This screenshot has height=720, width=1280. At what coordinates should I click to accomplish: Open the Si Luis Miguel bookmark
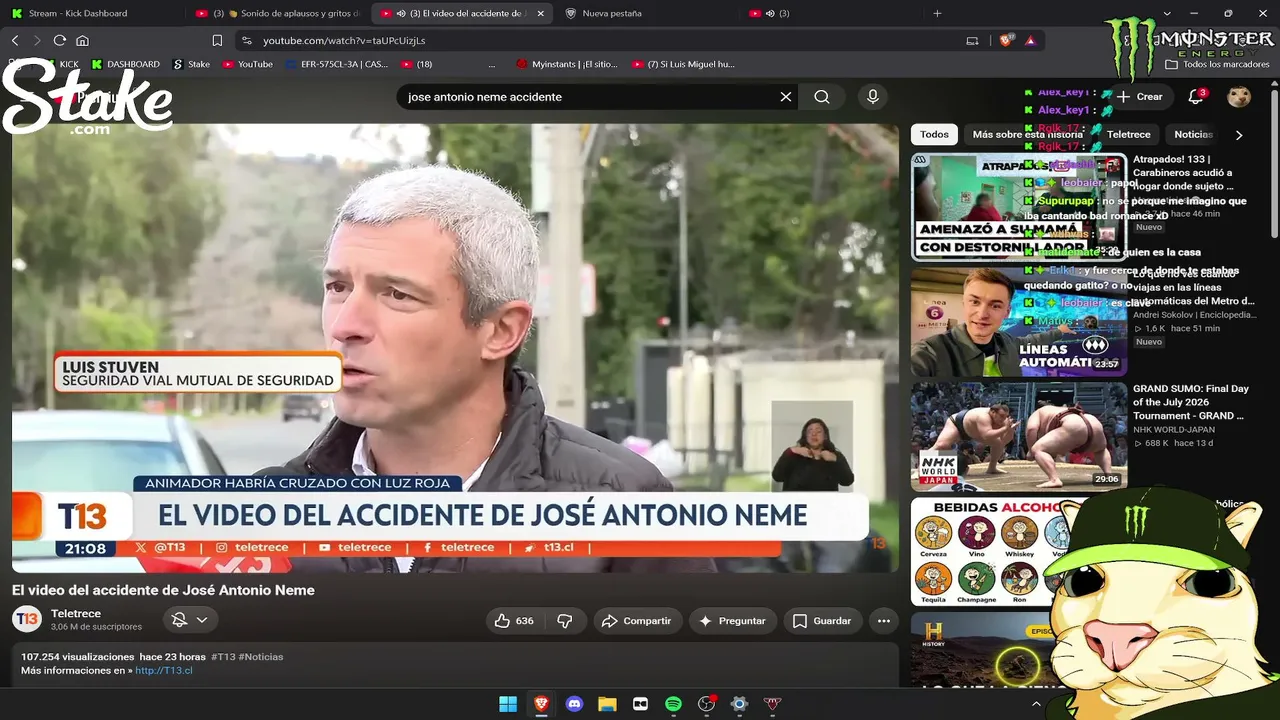pos(683,64)
